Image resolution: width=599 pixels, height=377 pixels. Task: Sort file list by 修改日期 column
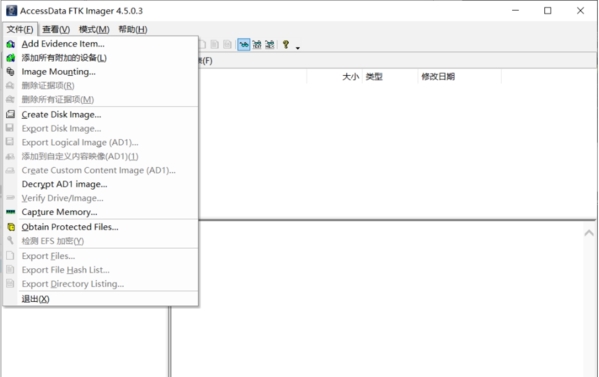tap(460, 77)
